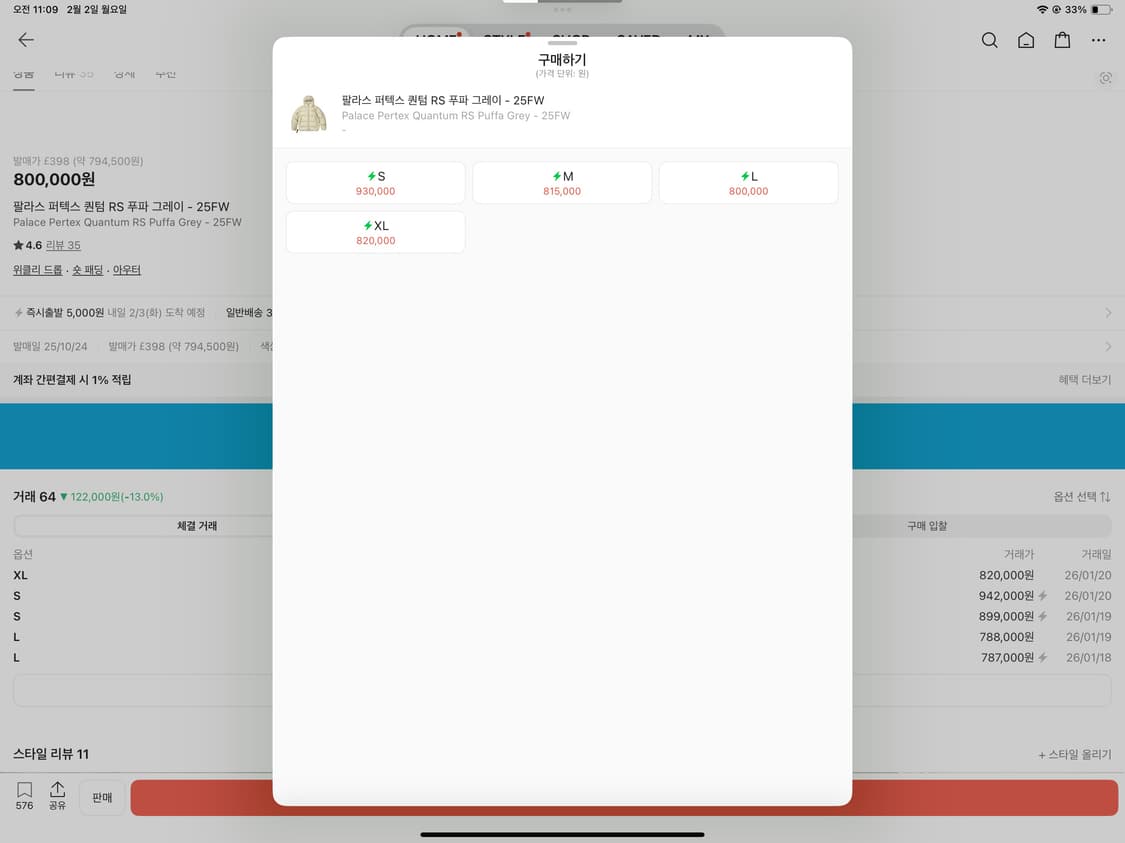
Task: Open 혜택 더보기 benefits link
Action: (x=1085, y=380)
